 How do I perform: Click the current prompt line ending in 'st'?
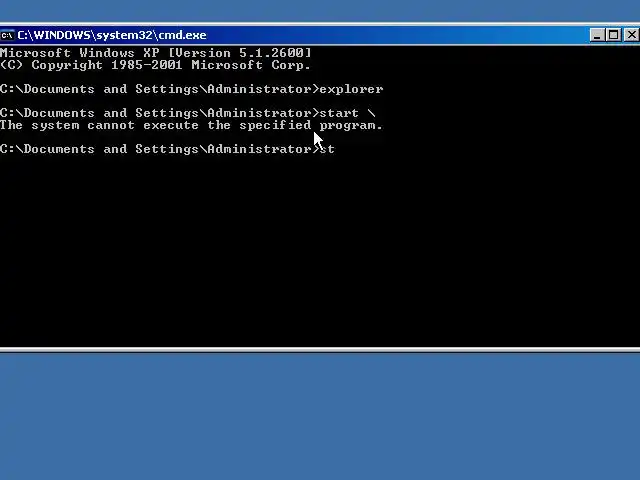[x=167, y=149]
